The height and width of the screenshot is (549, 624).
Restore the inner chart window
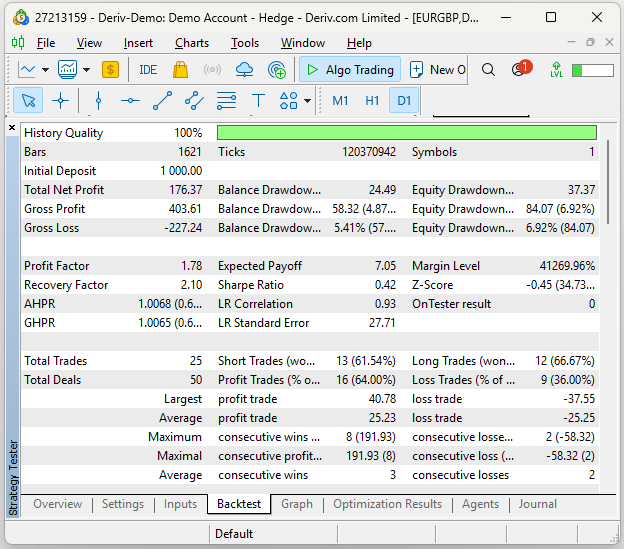(590, 42)
